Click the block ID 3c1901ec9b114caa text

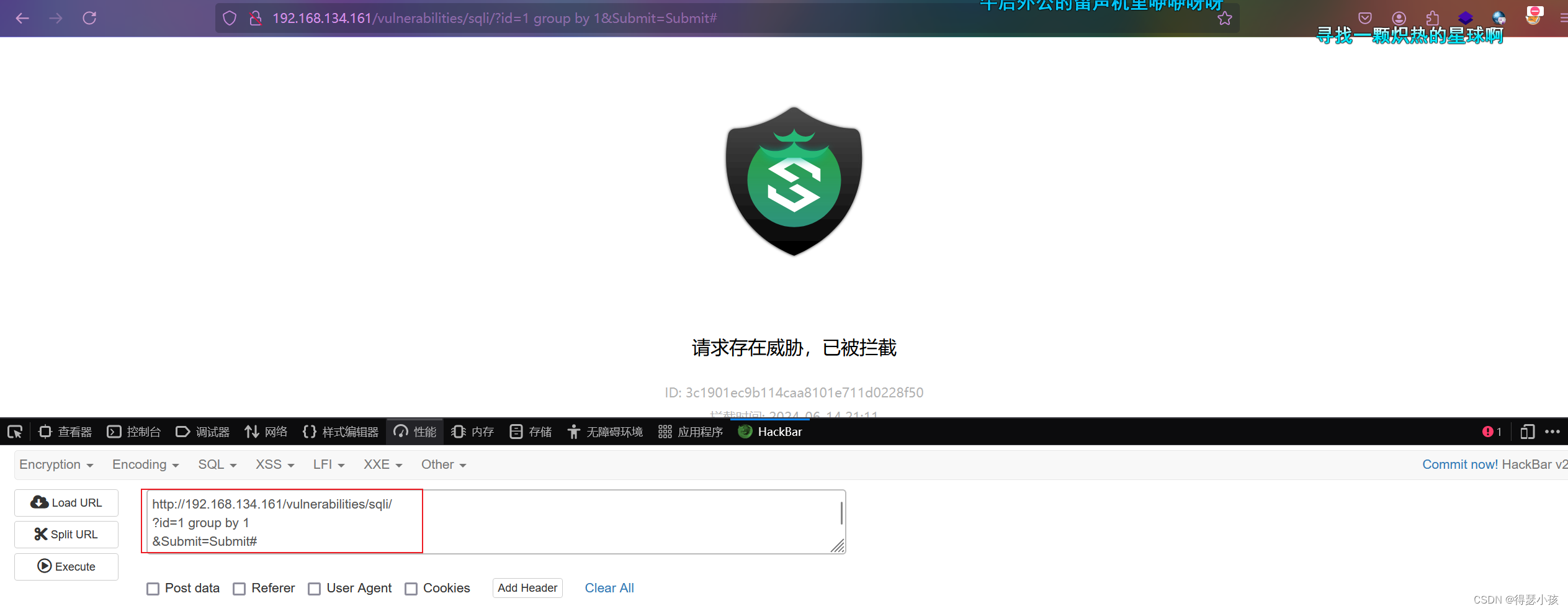click(794, 392)
